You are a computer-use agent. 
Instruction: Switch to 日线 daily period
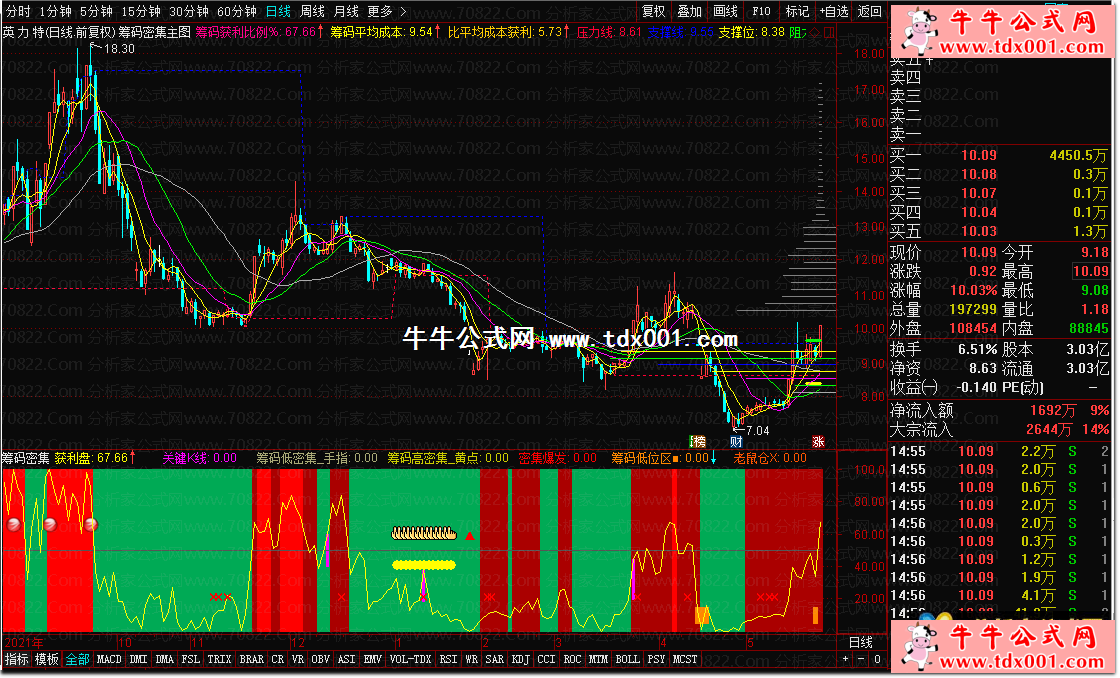pyautogui.click(x=280, y=11)
